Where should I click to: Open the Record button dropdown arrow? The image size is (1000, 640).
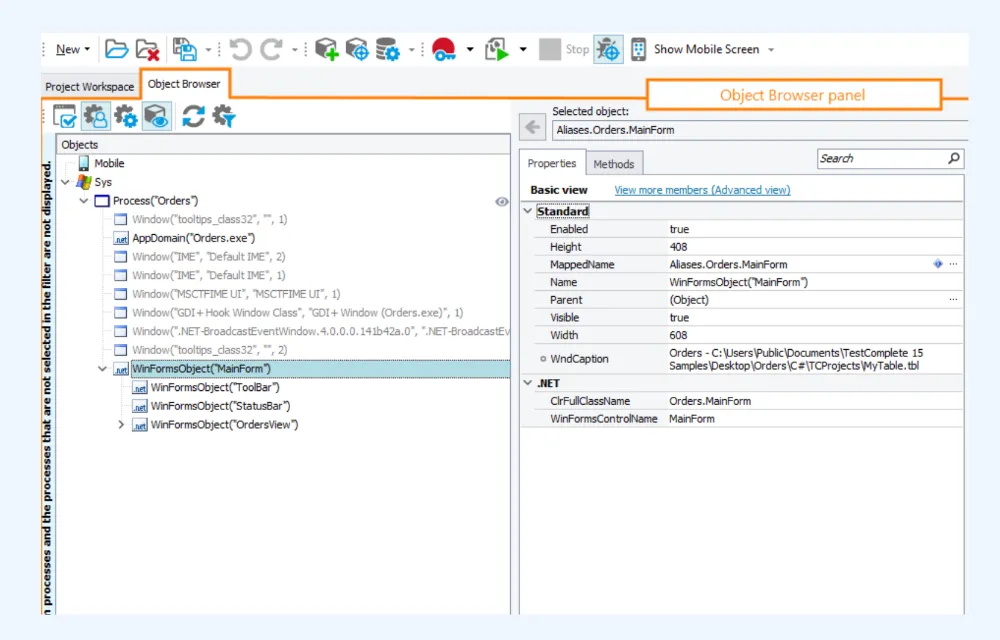(x=470, y=50)
